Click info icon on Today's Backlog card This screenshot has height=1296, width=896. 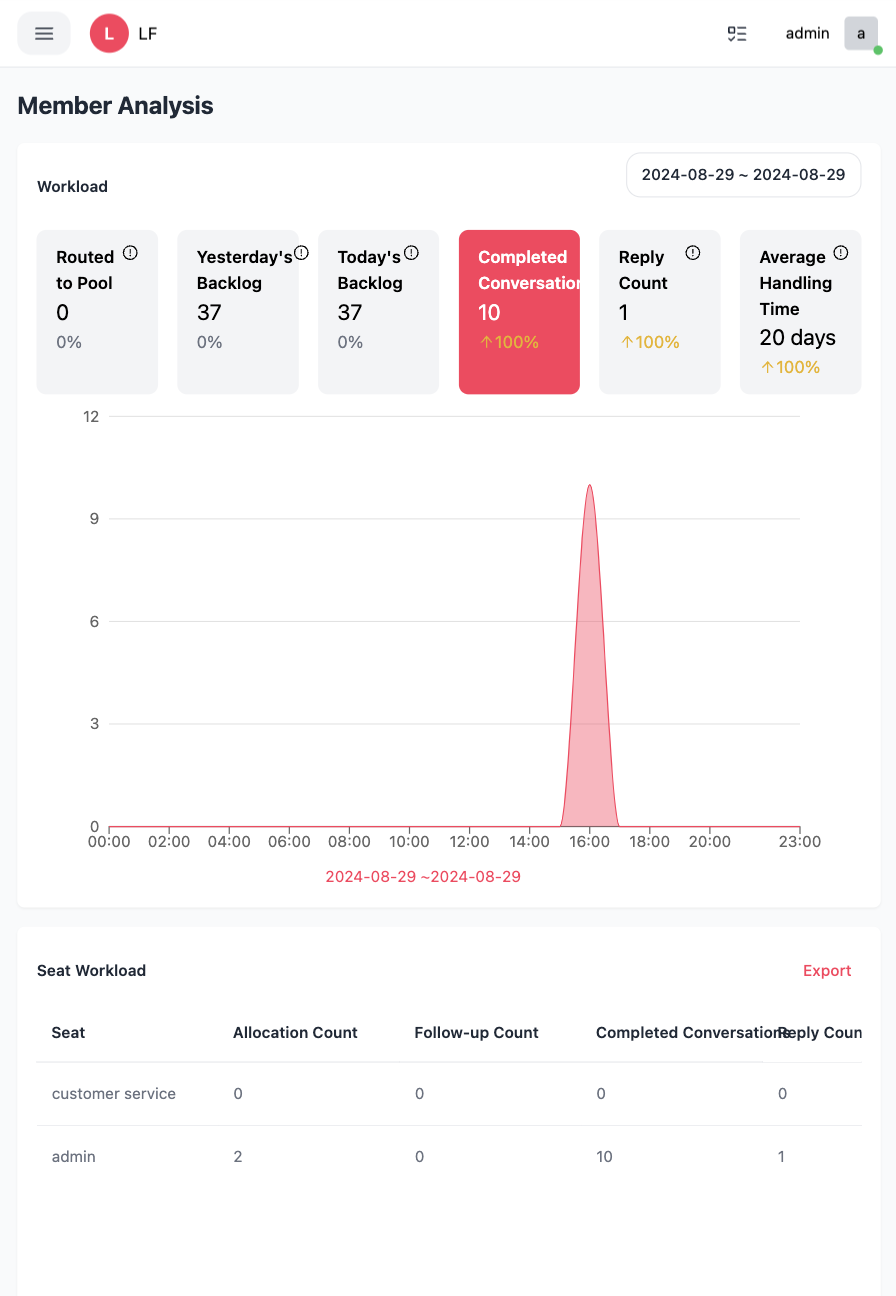point(411,253)
